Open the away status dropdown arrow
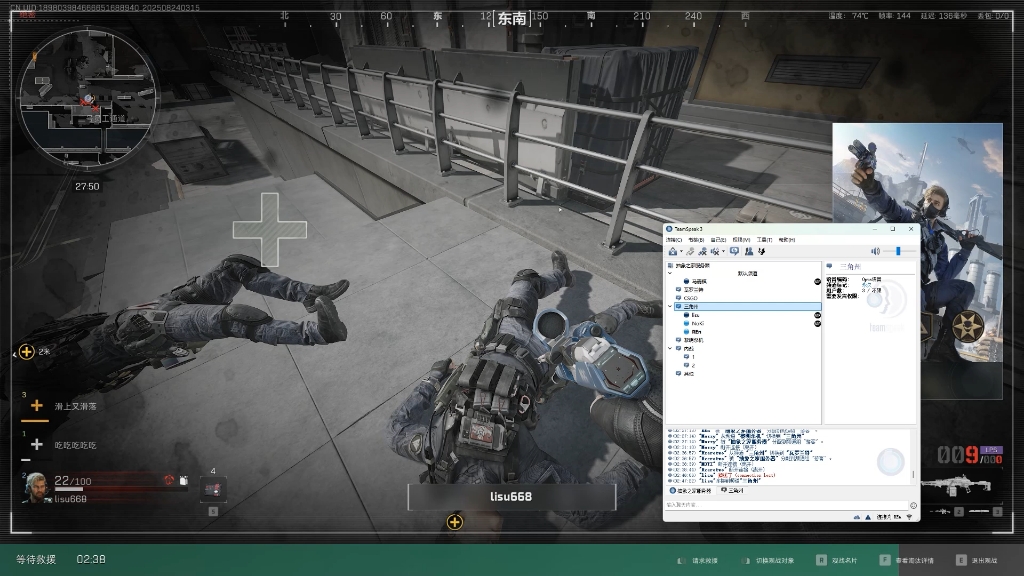This screenshot has width=1024, height=576. point(724,252)
